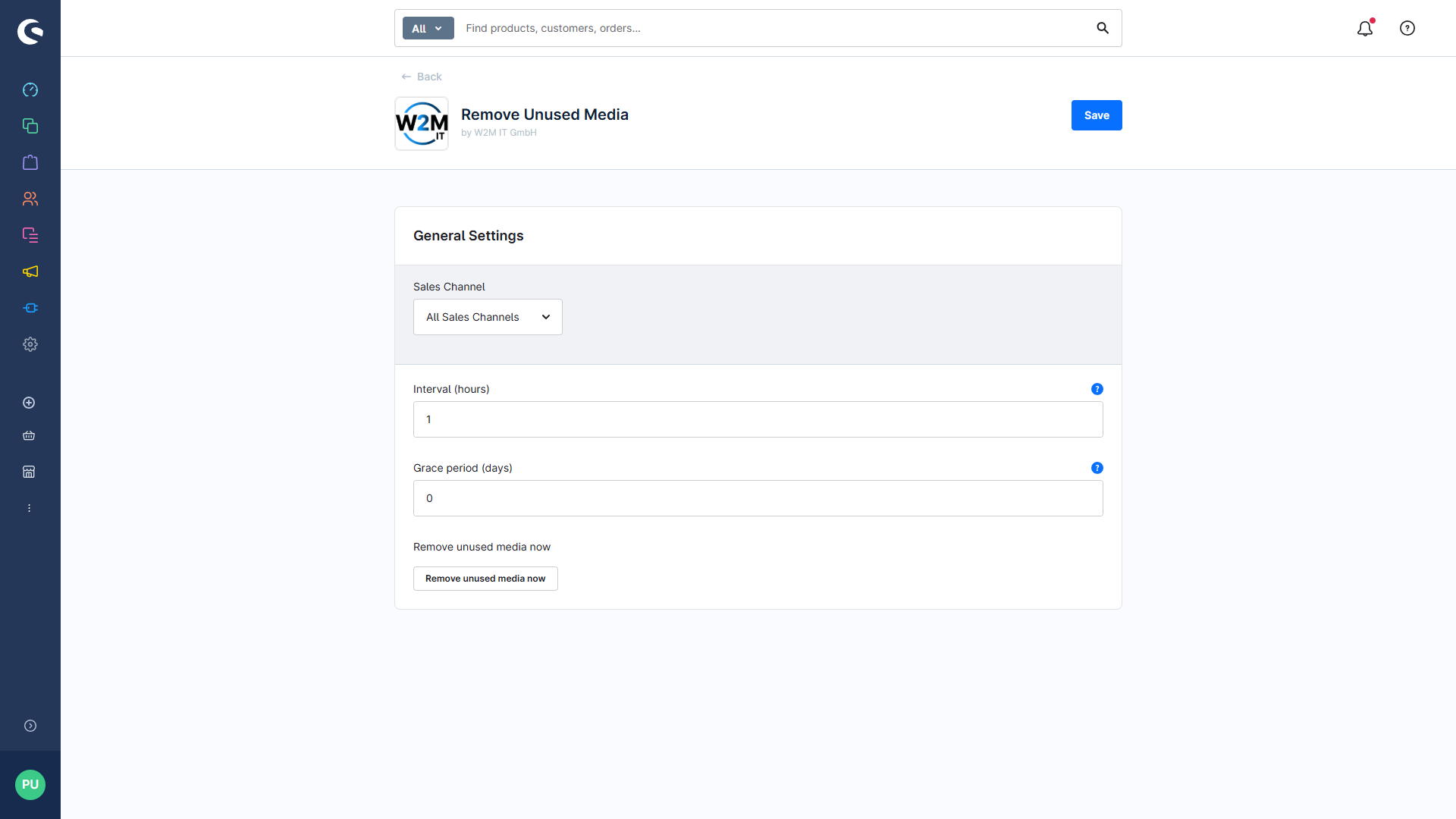Go Back to the previous page
This screenshot has height=819, width=1456.
pos(422,77)
